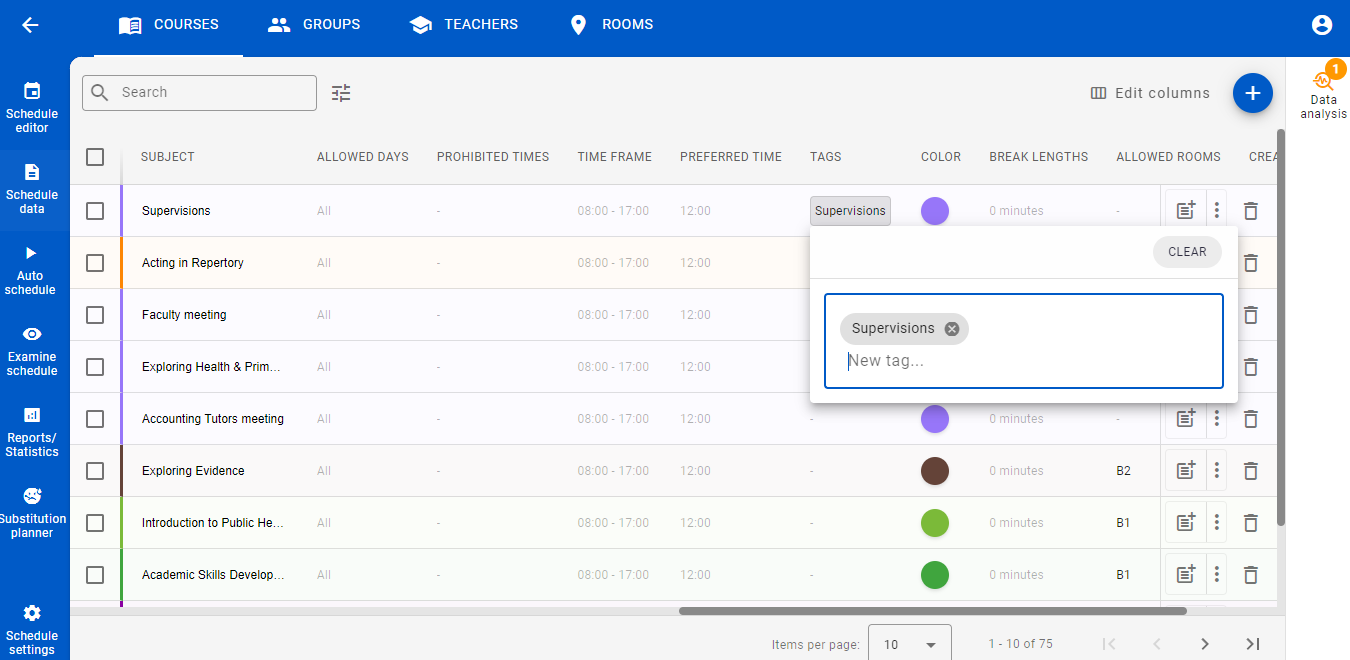Check the Exploring Health & Prim... row
The image size is (1350, 660).
(x=95, y=367)
